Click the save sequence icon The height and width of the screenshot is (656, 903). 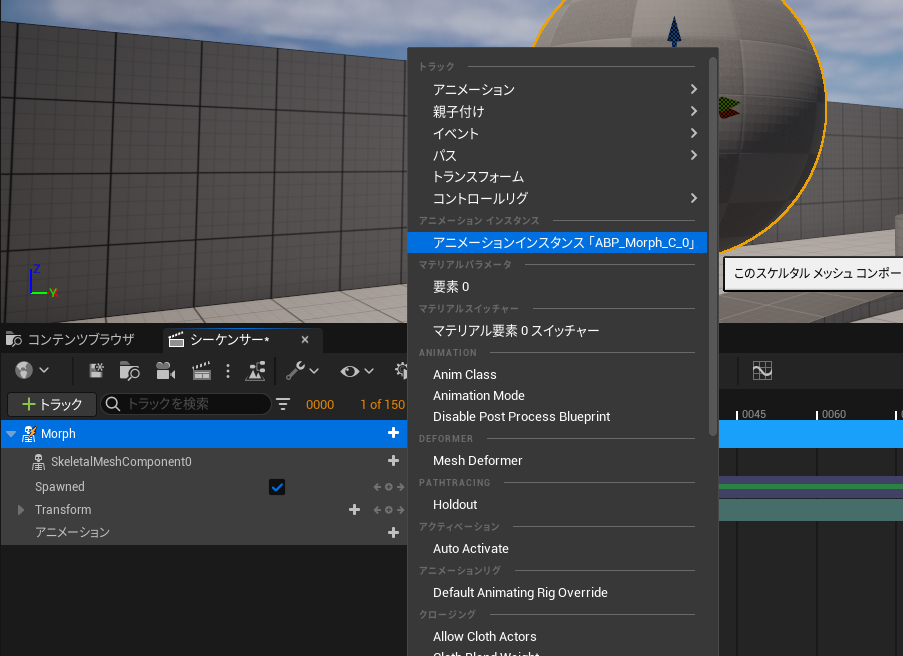97,370
